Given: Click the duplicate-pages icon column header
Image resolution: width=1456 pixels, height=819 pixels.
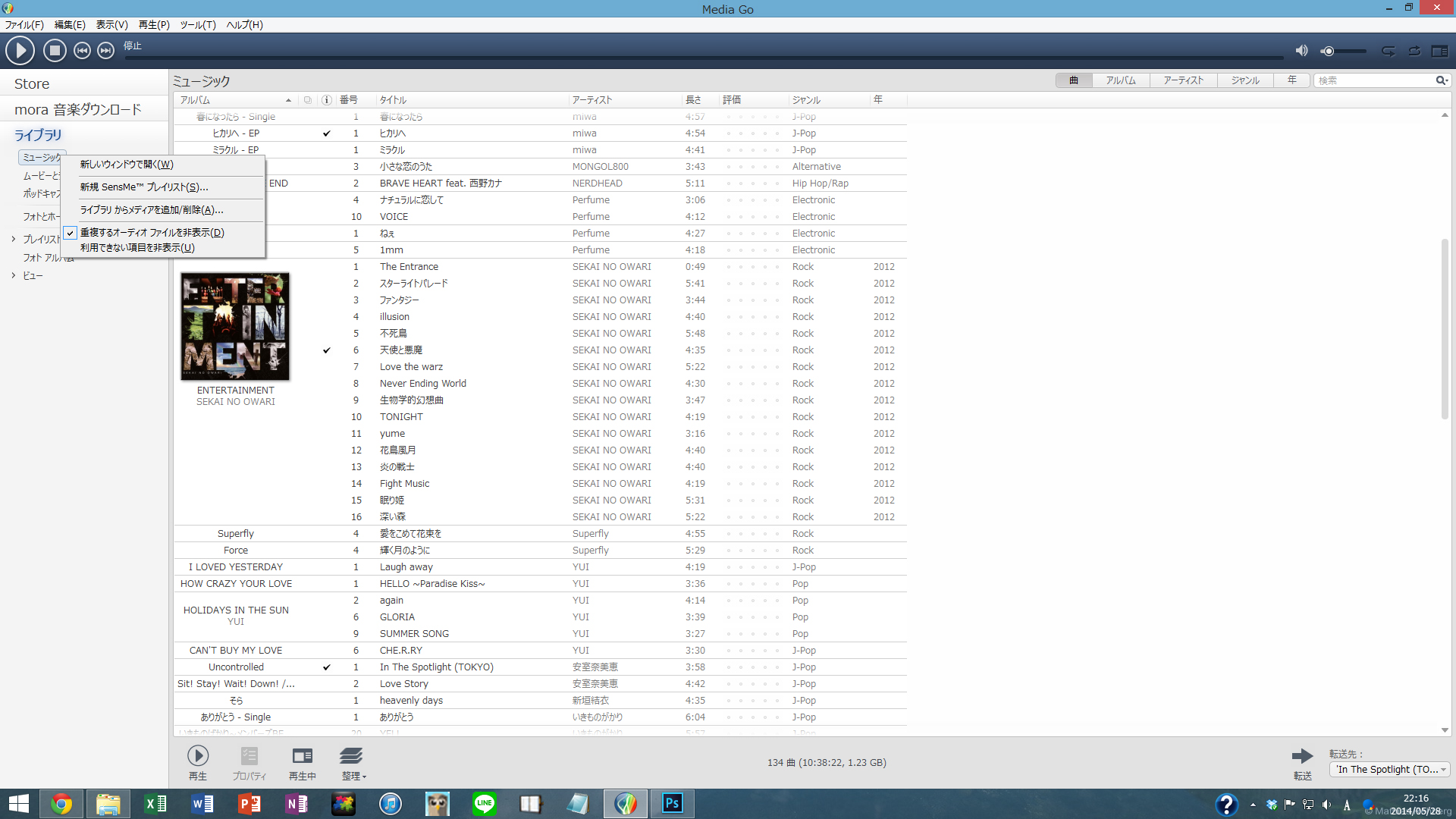Looking at the screenshot, I should click(307, 100).
